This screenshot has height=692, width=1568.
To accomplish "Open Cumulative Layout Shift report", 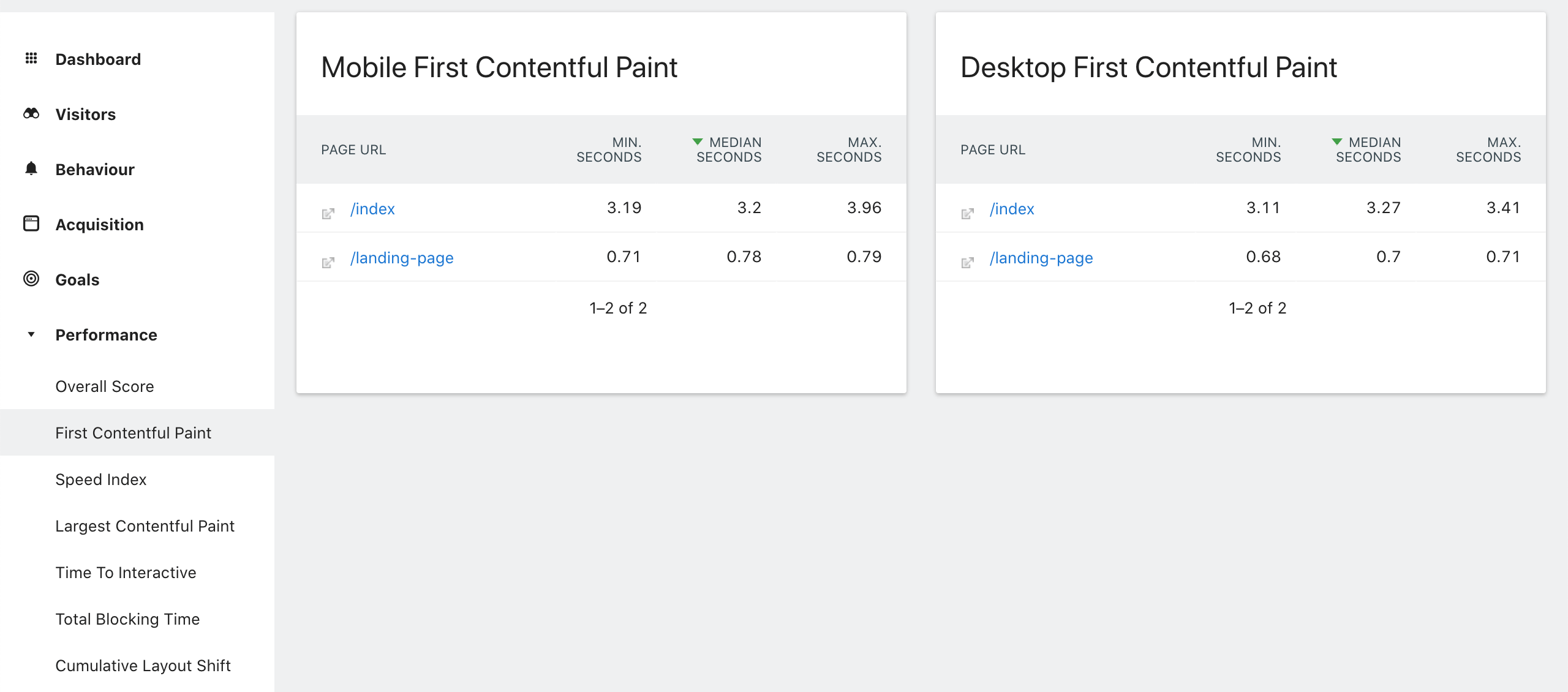I will point(143,666).
